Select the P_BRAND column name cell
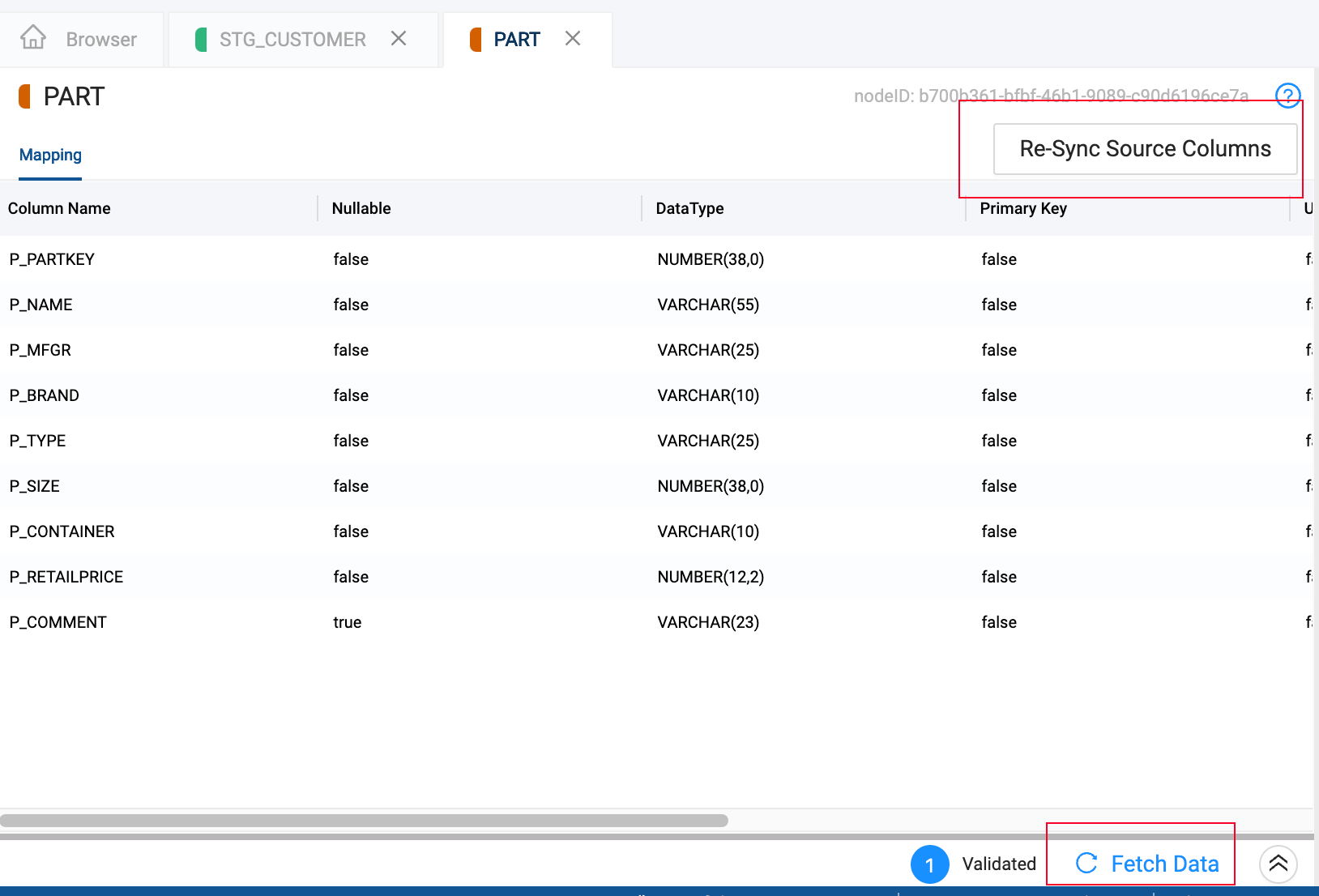The height and width of the screenshot is (896, 1319). pyautogui.click(x=44, y=395)
